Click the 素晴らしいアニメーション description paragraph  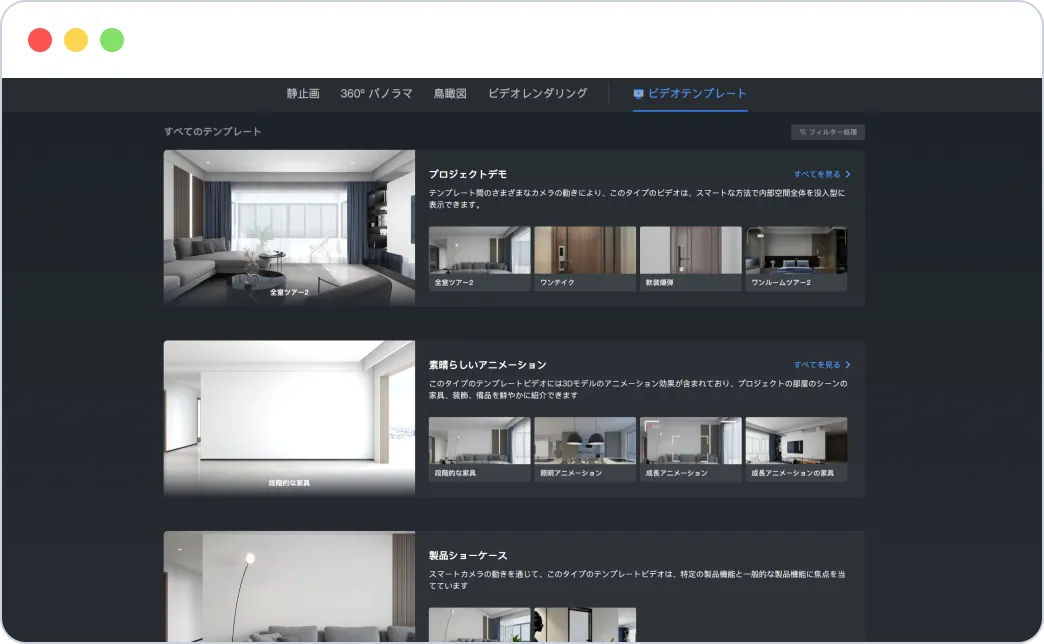point(638,390)
